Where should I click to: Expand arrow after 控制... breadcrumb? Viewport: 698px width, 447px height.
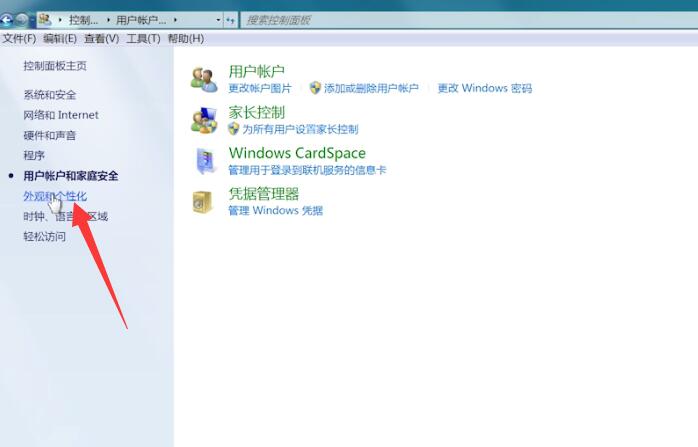pyautogui.click(x=108, y=20)
